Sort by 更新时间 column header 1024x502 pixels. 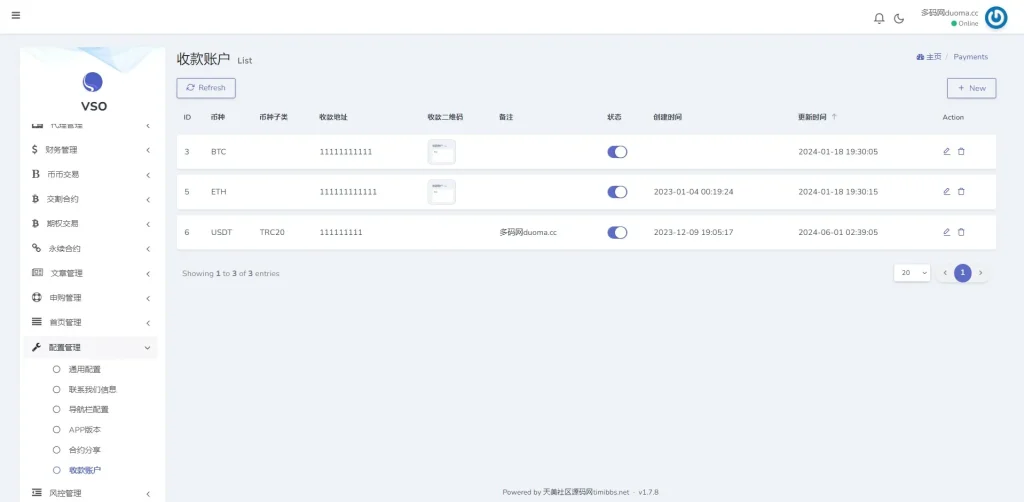[817, 117]
